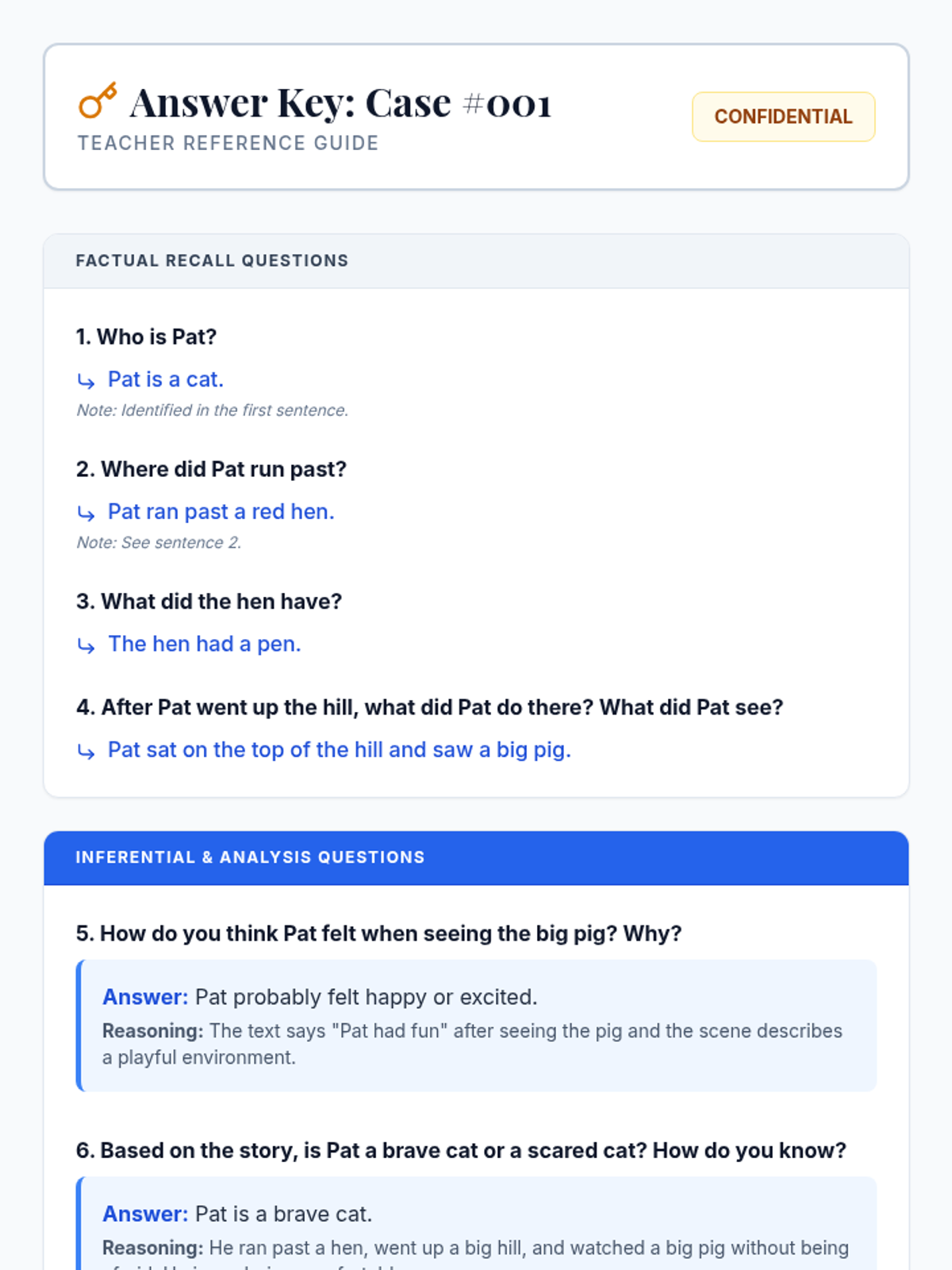Click the orange key icon in header
Image resolution: width=952 pixels, height=1270 pixels.
(x=98, y=101)
